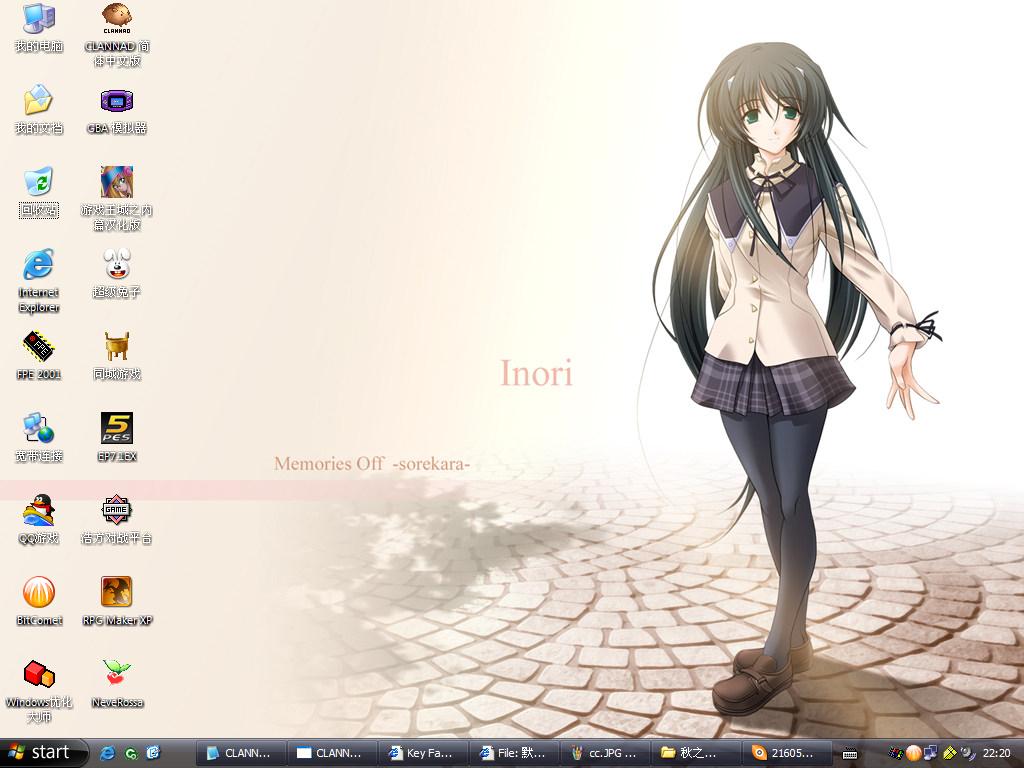
Task: Click the gray tray icon beside the clock
Action: pos(967,754)
